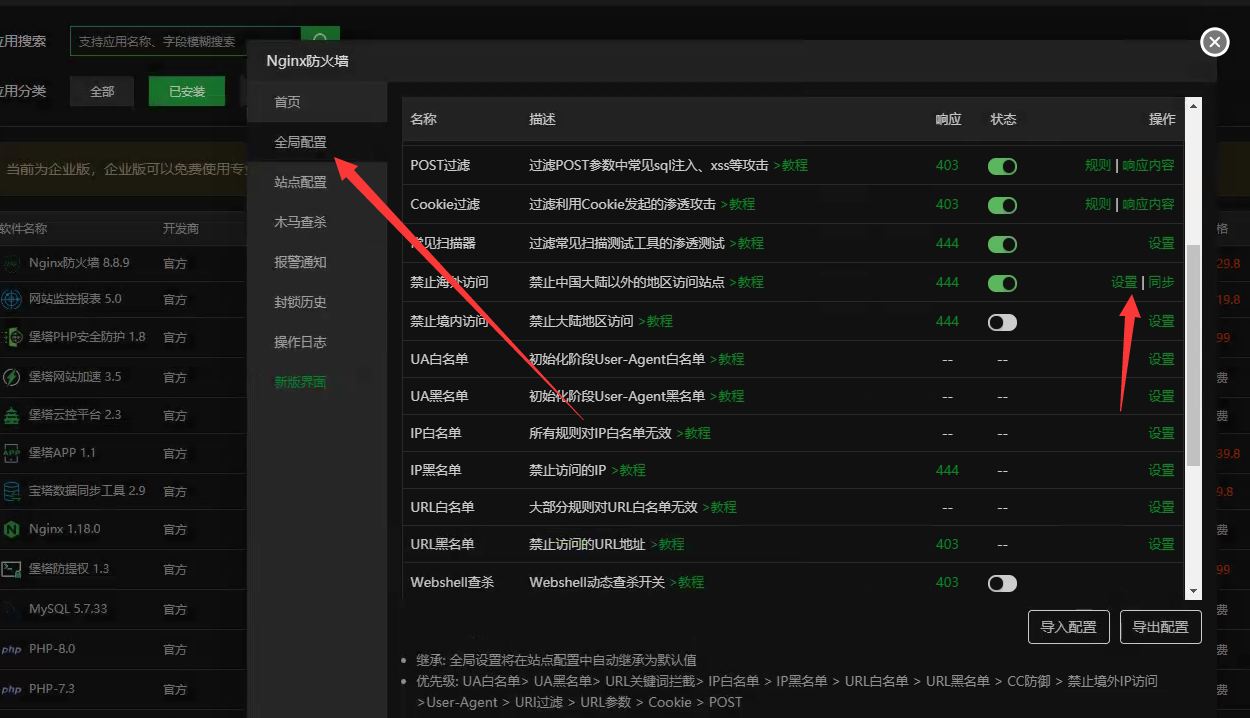Open 站点配置 section
1250x718 pixels.
coord(317,182)
